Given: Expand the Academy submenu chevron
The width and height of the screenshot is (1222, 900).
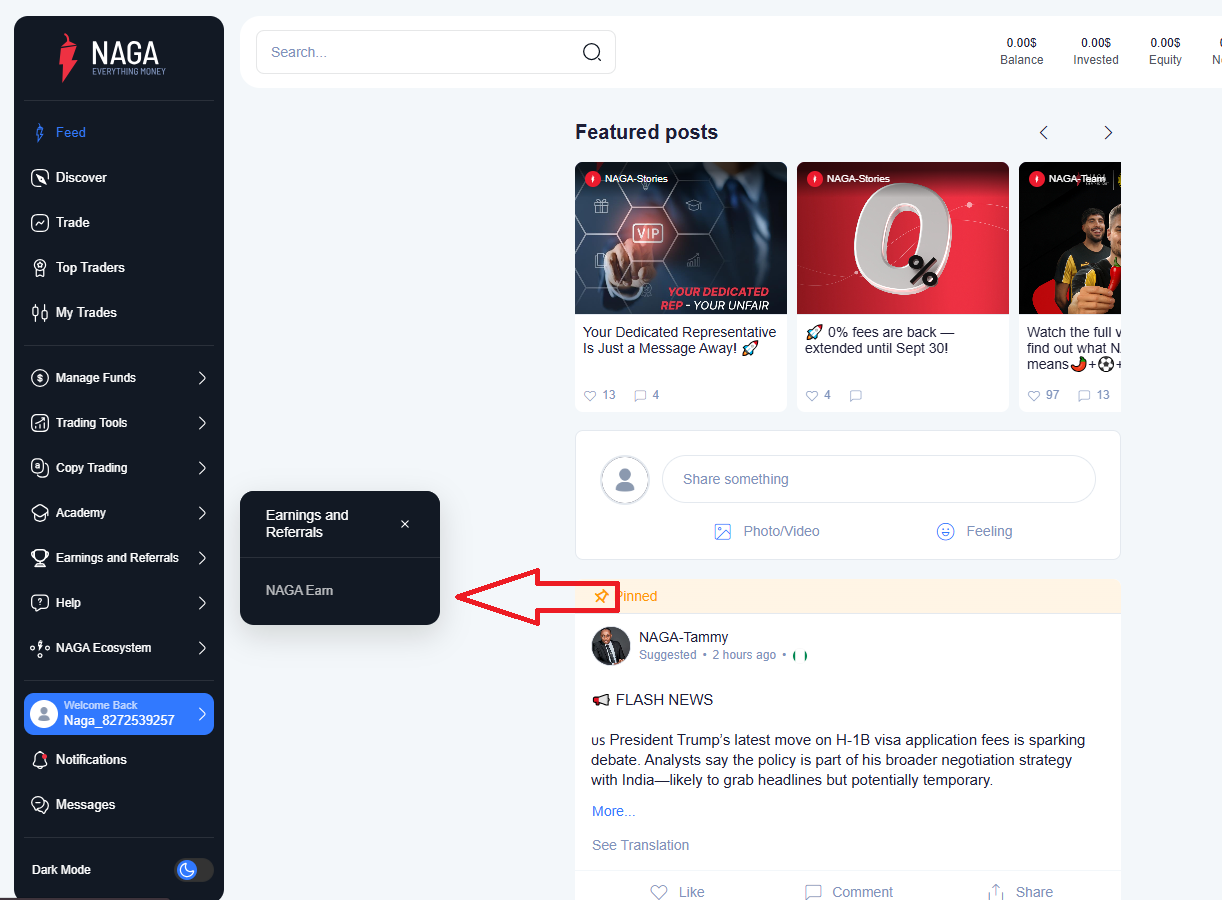Looking at the screenshot, I should click(x=202, y=513).
